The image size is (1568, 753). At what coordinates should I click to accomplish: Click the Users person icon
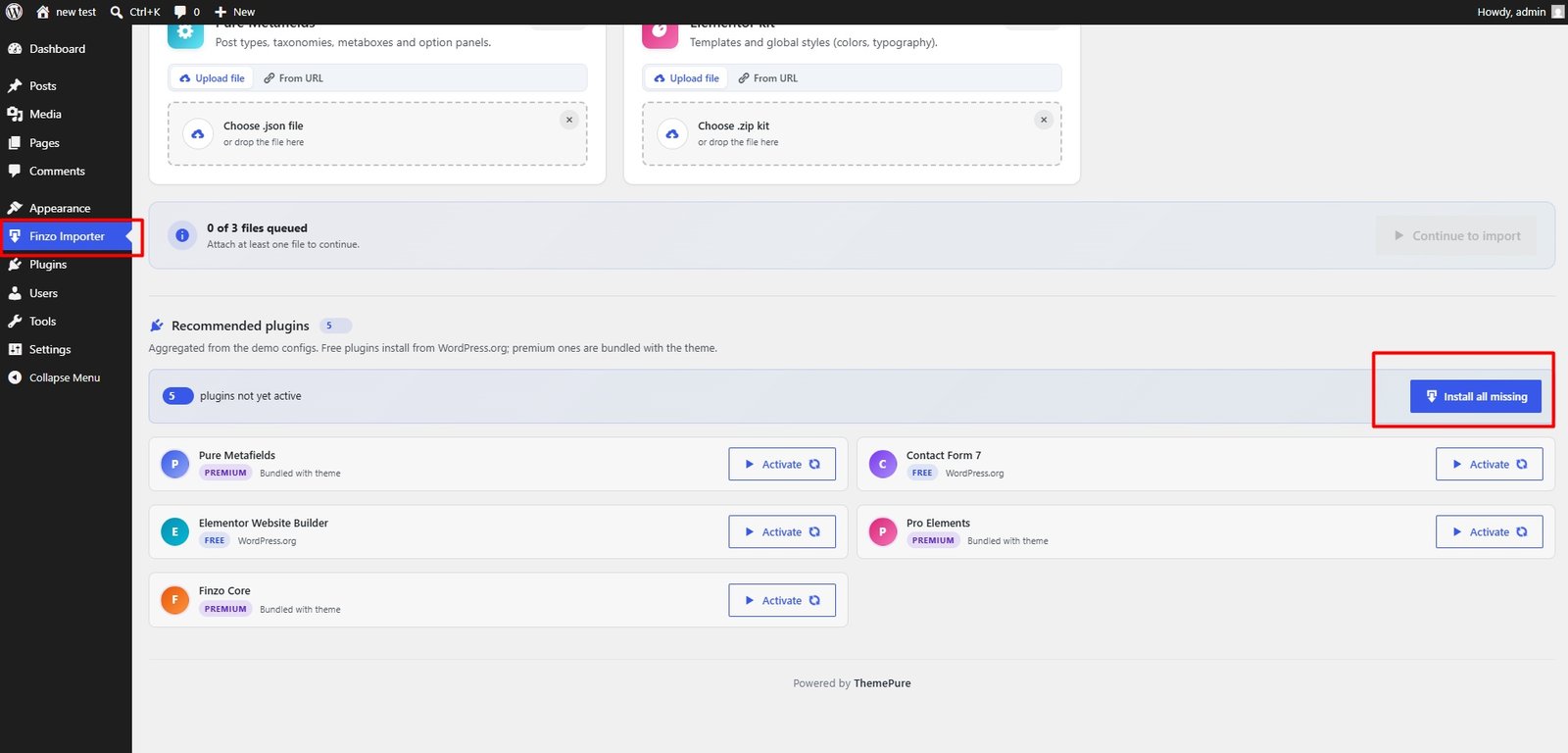click(15, 293)
